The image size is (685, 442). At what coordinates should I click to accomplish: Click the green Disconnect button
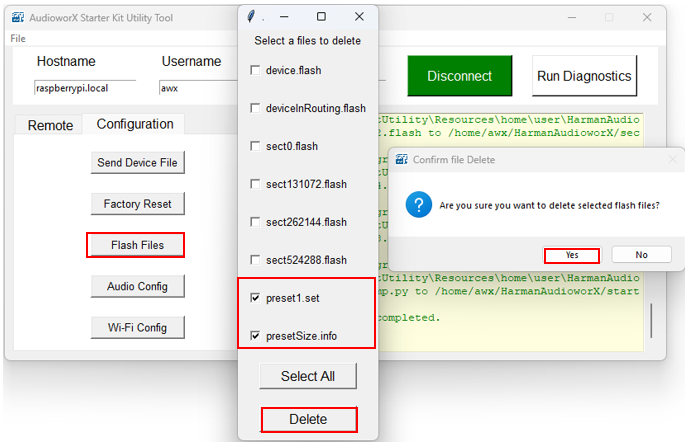[x=460, y=76]
